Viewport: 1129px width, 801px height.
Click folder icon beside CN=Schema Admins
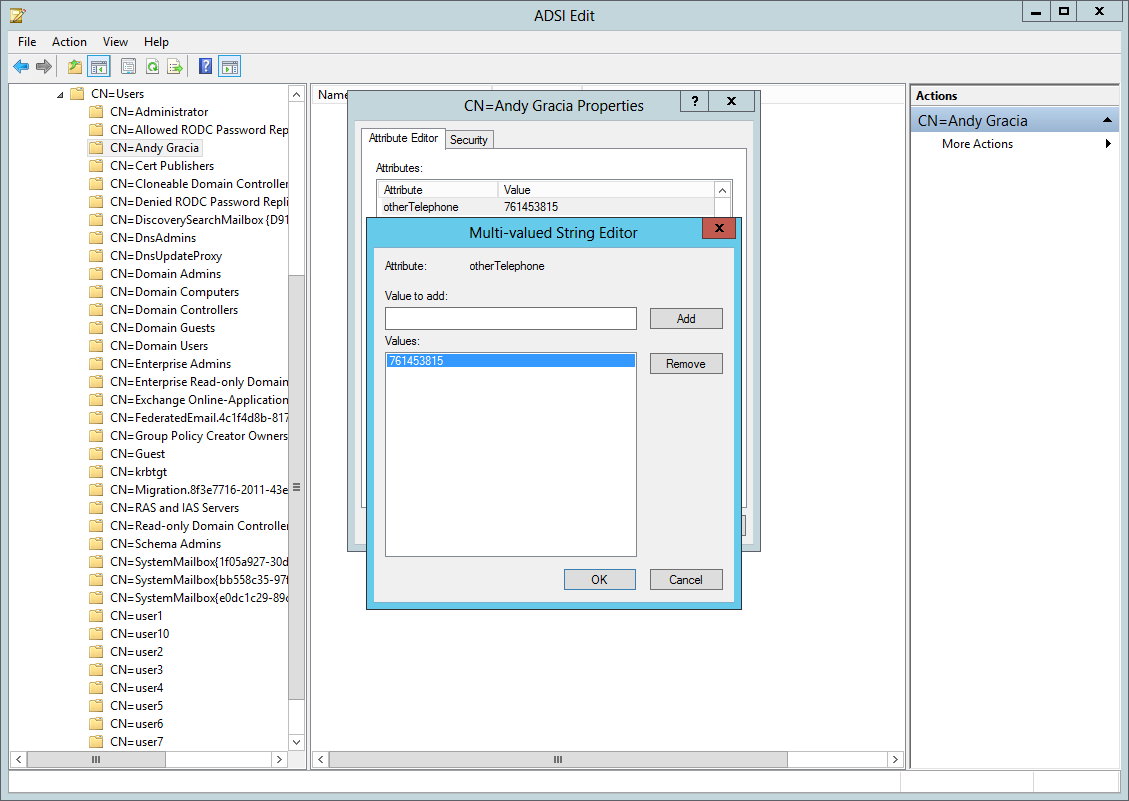pyautogui.click(x=96, y=544)
